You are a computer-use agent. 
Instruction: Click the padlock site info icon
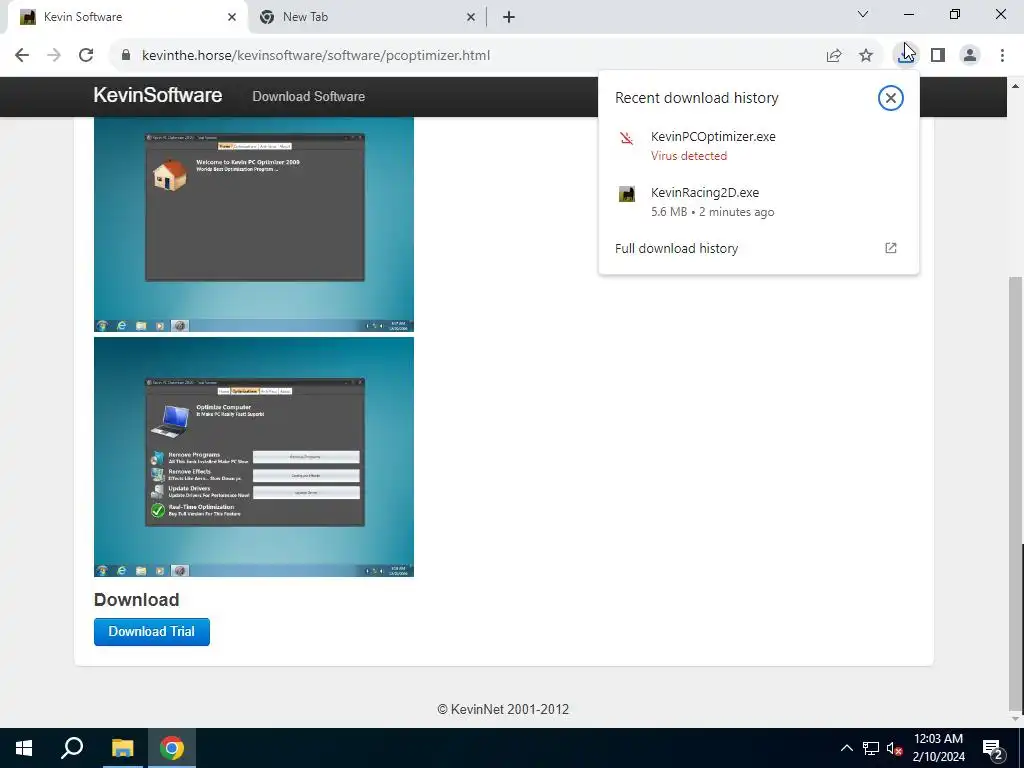coord(126,55)
